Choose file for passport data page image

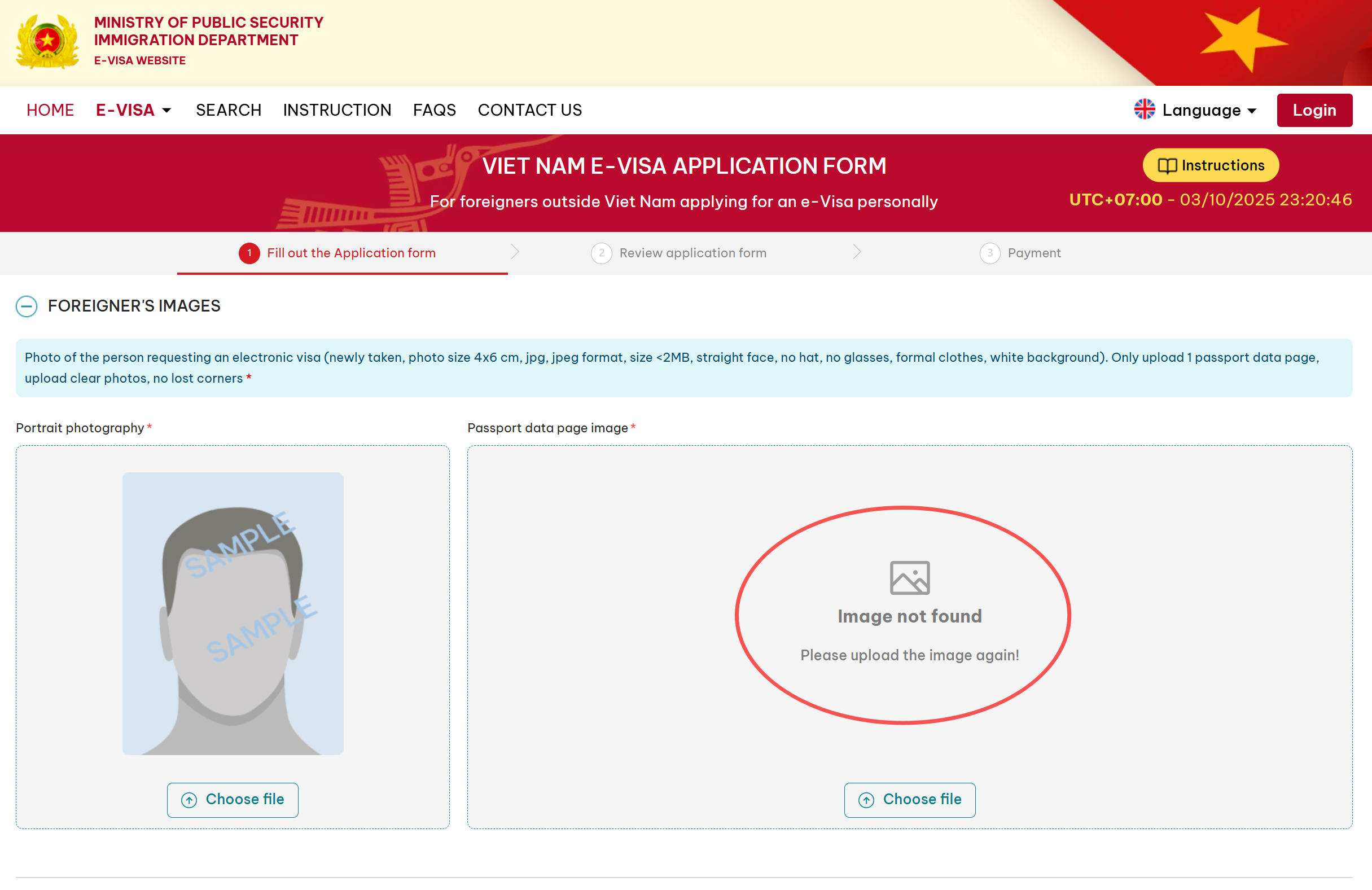[x=909, y=800]
